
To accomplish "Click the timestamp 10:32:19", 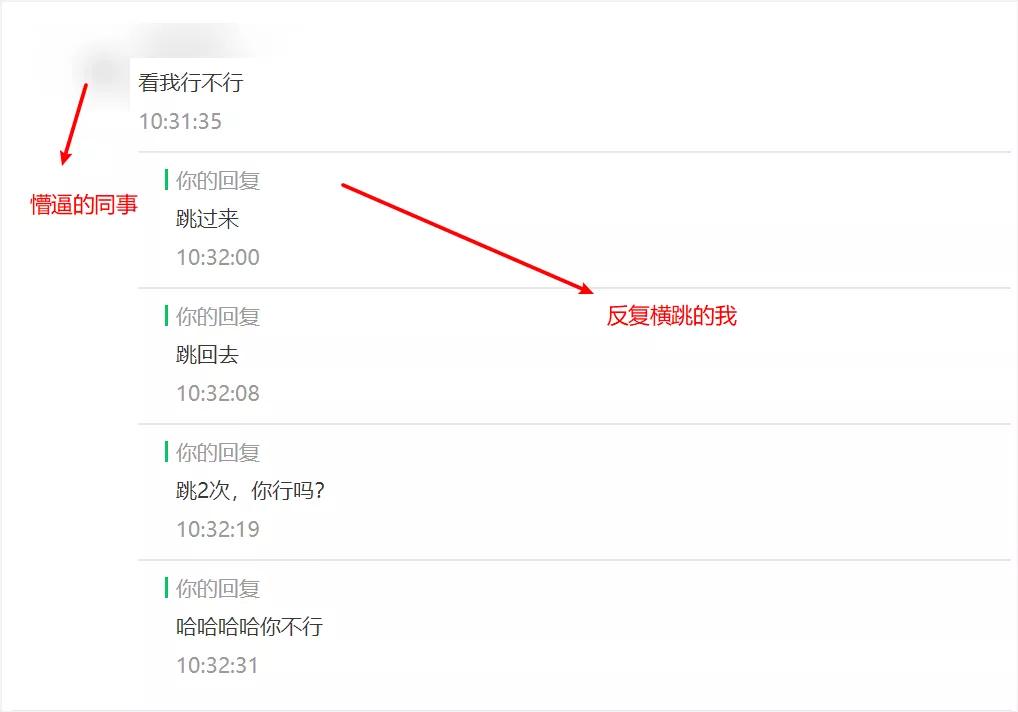I will tap(218, 530).
